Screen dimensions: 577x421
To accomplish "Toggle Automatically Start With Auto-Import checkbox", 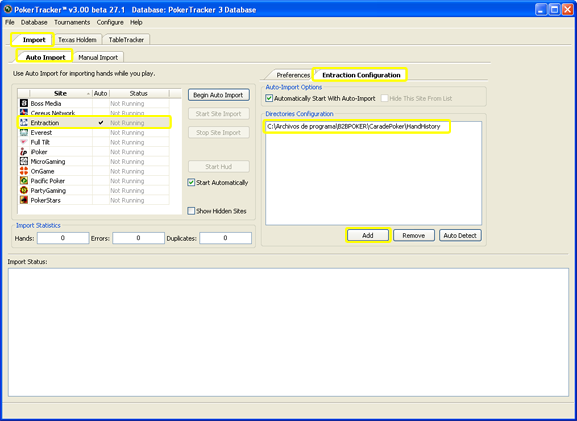I will [269, 98].
